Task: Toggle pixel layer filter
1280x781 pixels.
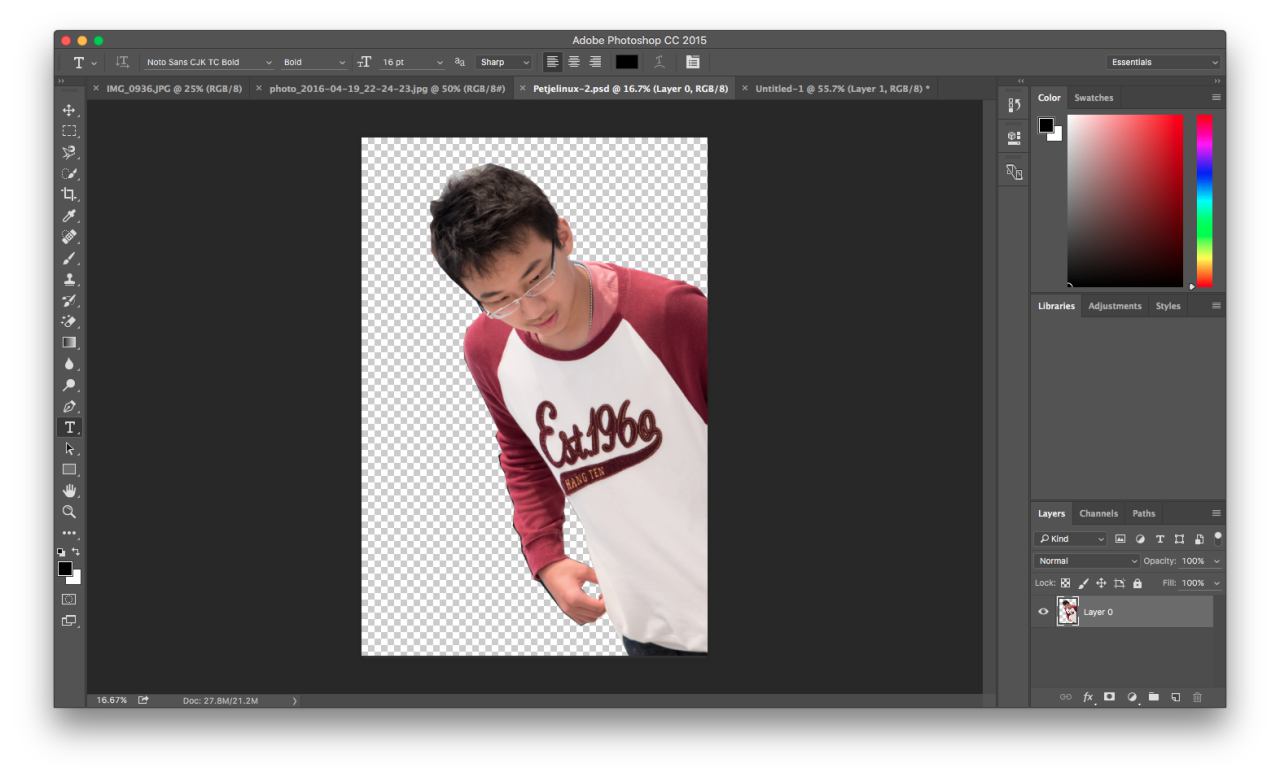Action: (x=1121, y=540)
